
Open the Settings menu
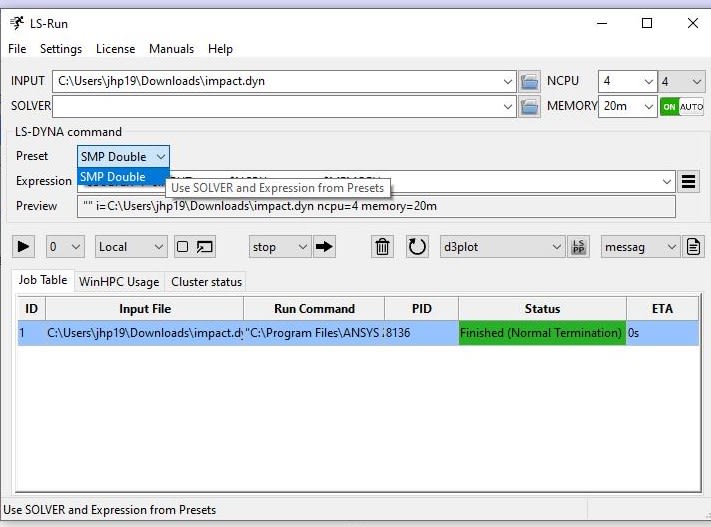point(61,49)
